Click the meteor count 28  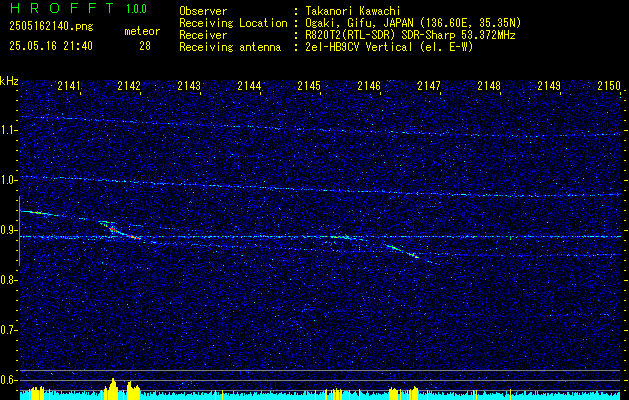pos(145,46)
